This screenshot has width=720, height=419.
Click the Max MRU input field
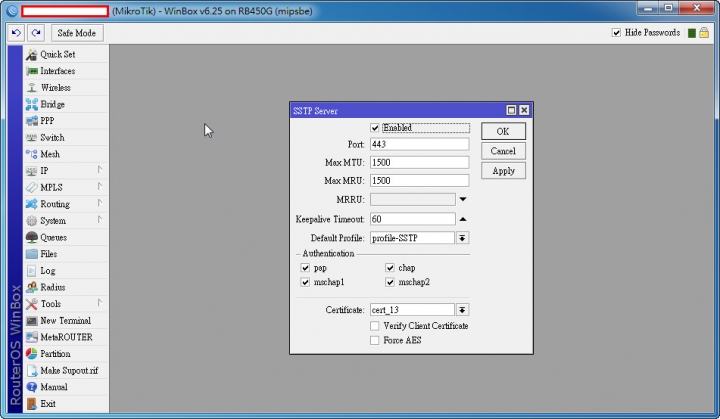click(419, 181)
